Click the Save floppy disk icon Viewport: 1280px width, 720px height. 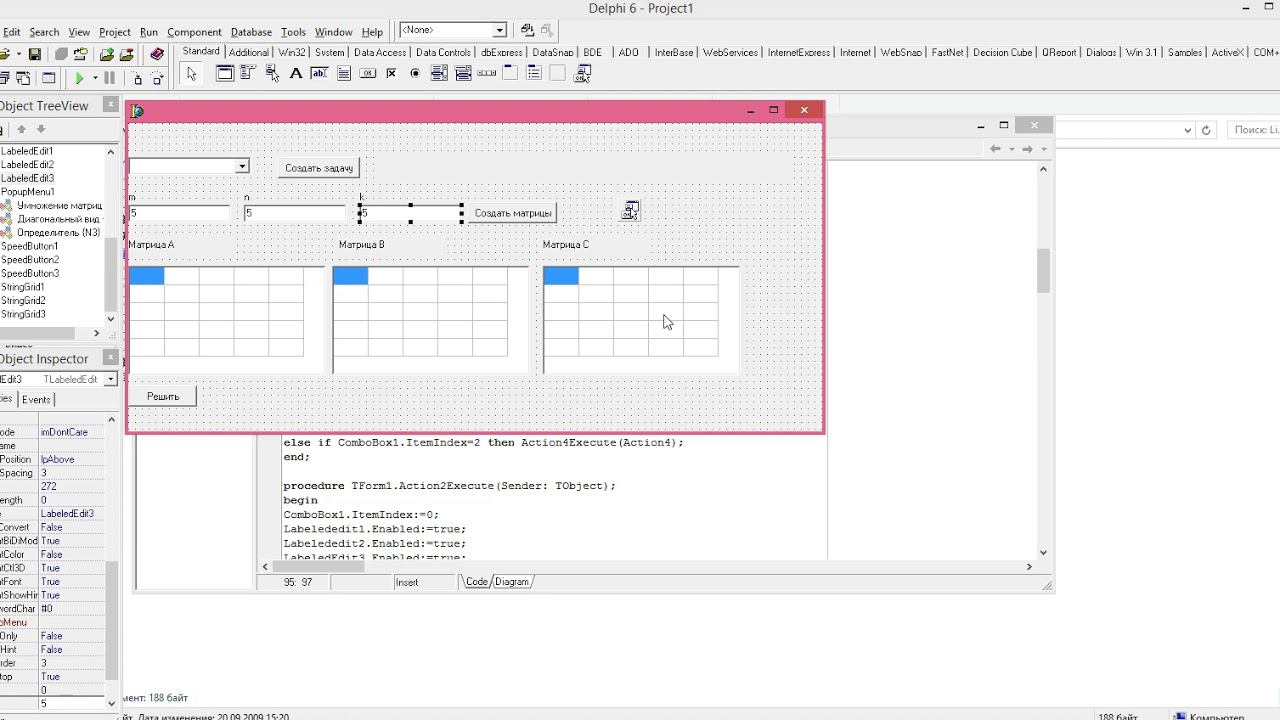[35, 54]
